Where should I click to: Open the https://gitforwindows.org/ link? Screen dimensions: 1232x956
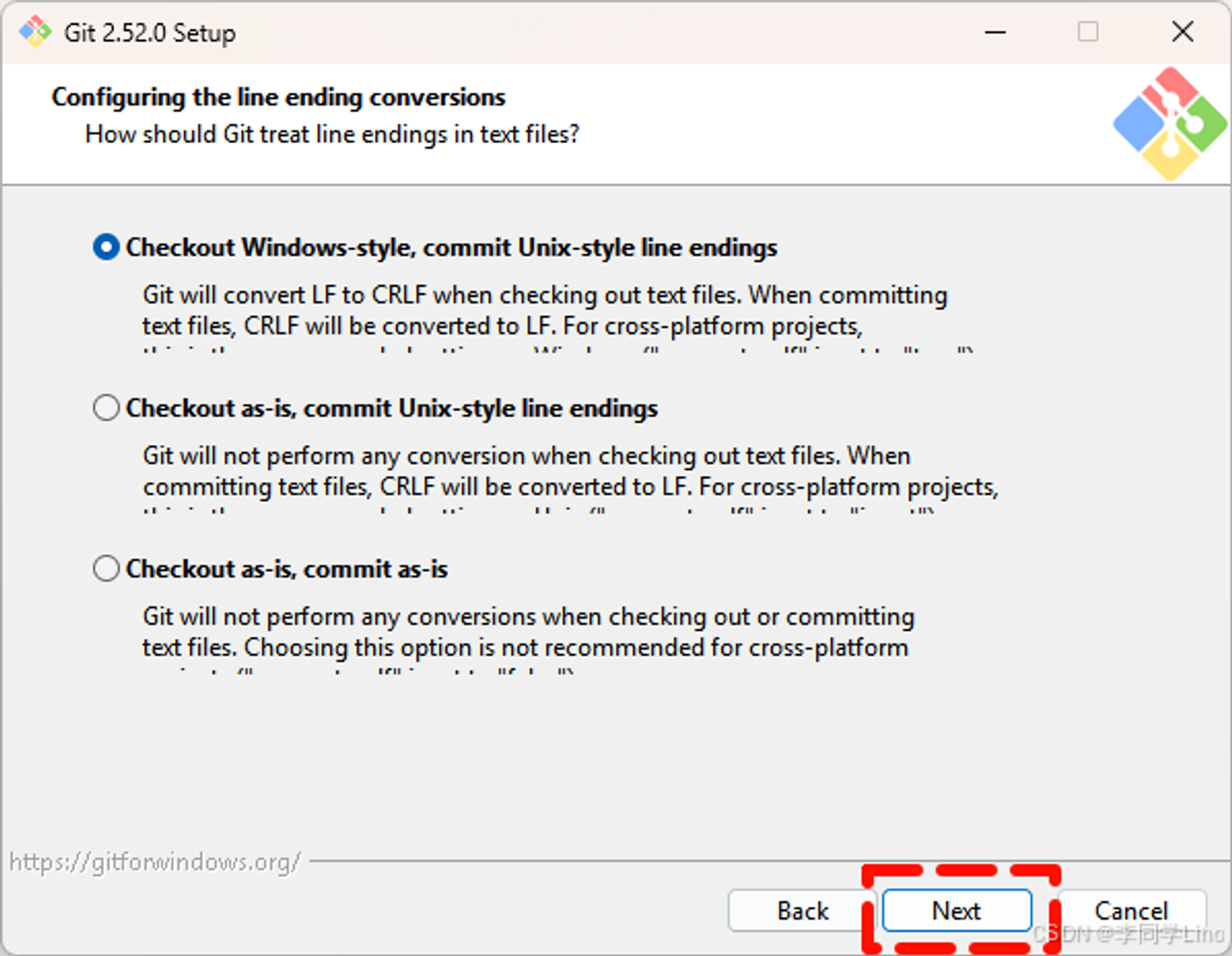[154, 861]
